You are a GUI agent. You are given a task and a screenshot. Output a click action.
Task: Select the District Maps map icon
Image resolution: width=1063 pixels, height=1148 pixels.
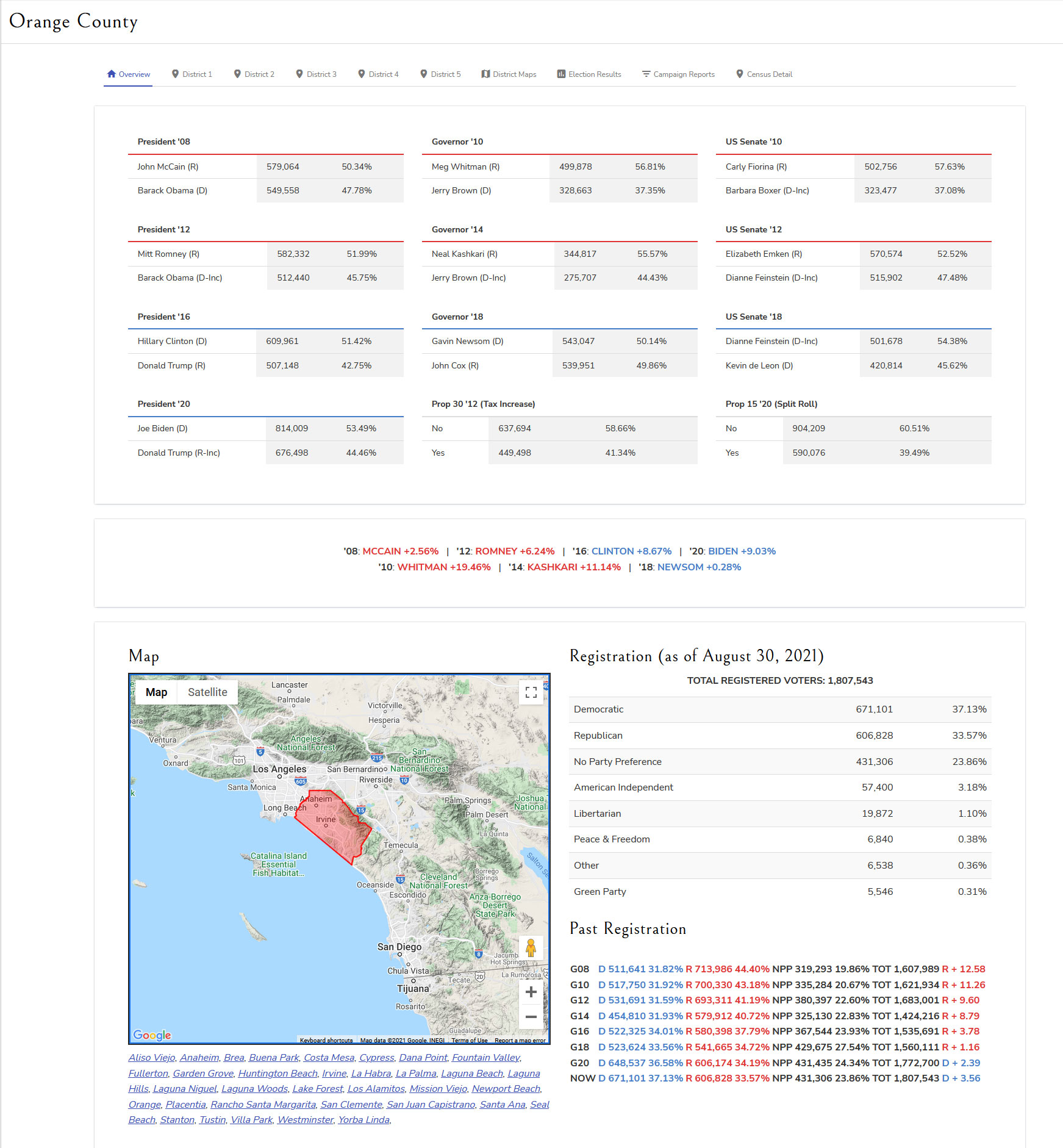click(485, 73)
